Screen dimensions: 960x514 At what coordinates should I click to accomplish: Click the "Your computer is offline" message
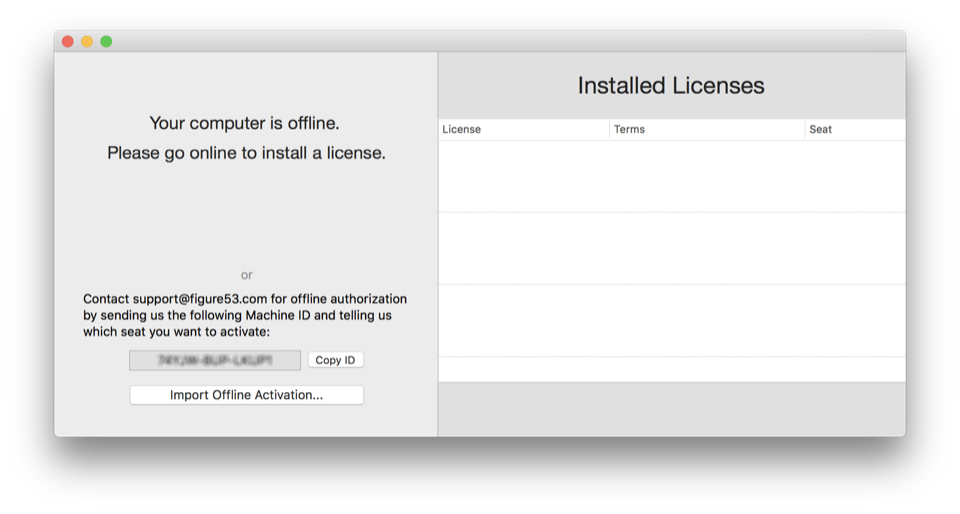245,123
